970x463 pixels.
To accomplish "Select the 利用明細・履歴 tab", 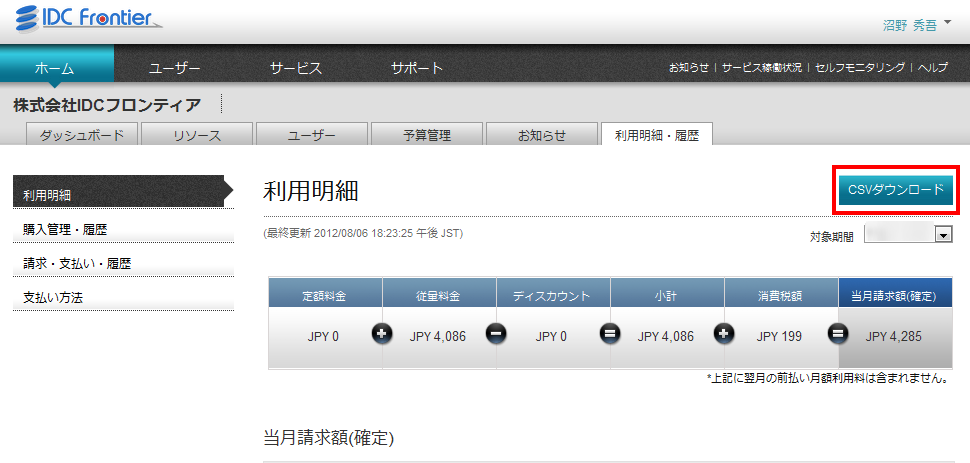I will (657, 134).
